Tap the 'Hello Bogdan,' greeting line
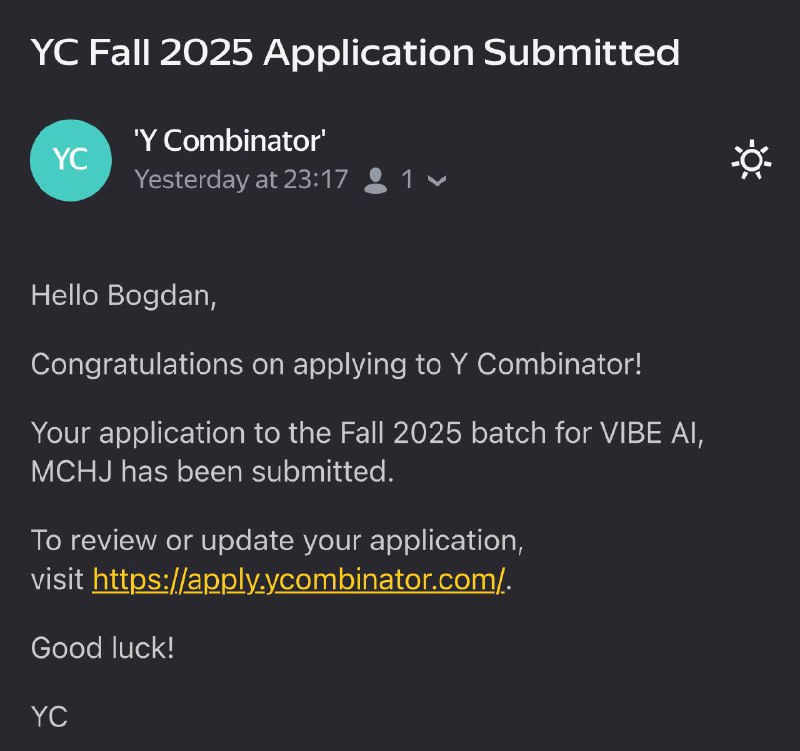800x751 pixels. 123,296
